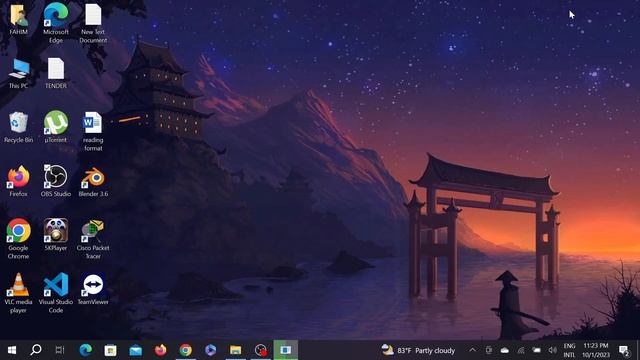Select the Blender 3.6 desktop shortcut
Screen dimensions: 640x360
pos(93,181)
